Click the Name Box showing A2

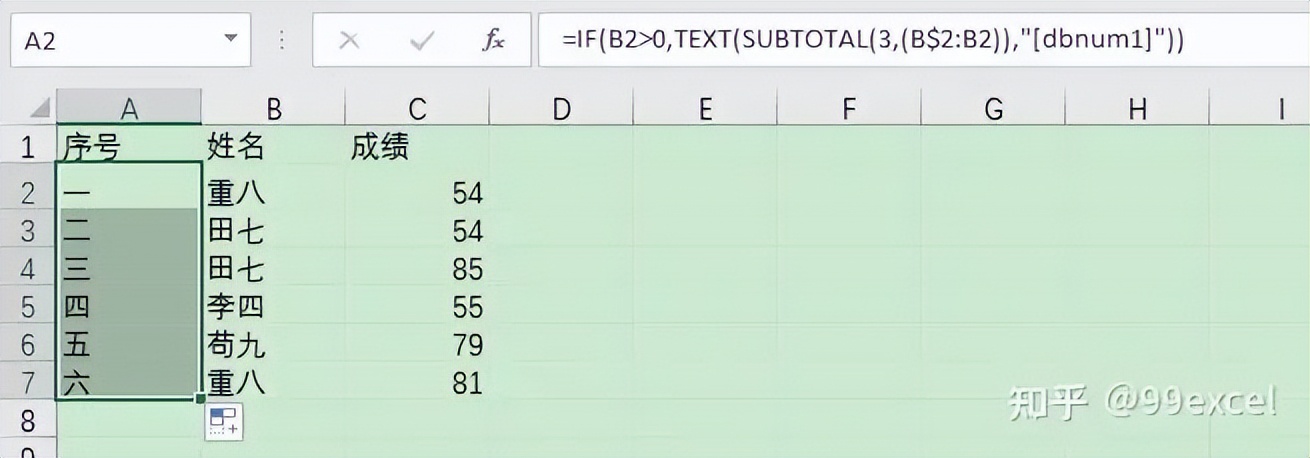click(x=110, y=41)
